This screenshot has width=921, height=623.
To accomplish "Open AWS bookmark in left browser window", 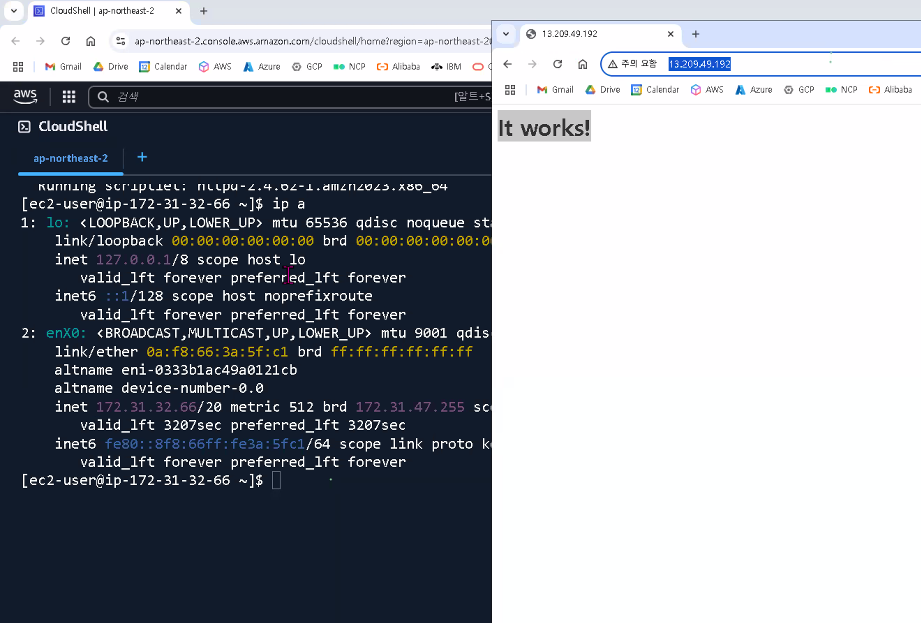I will pyautogui.click(x=215, y=67).
